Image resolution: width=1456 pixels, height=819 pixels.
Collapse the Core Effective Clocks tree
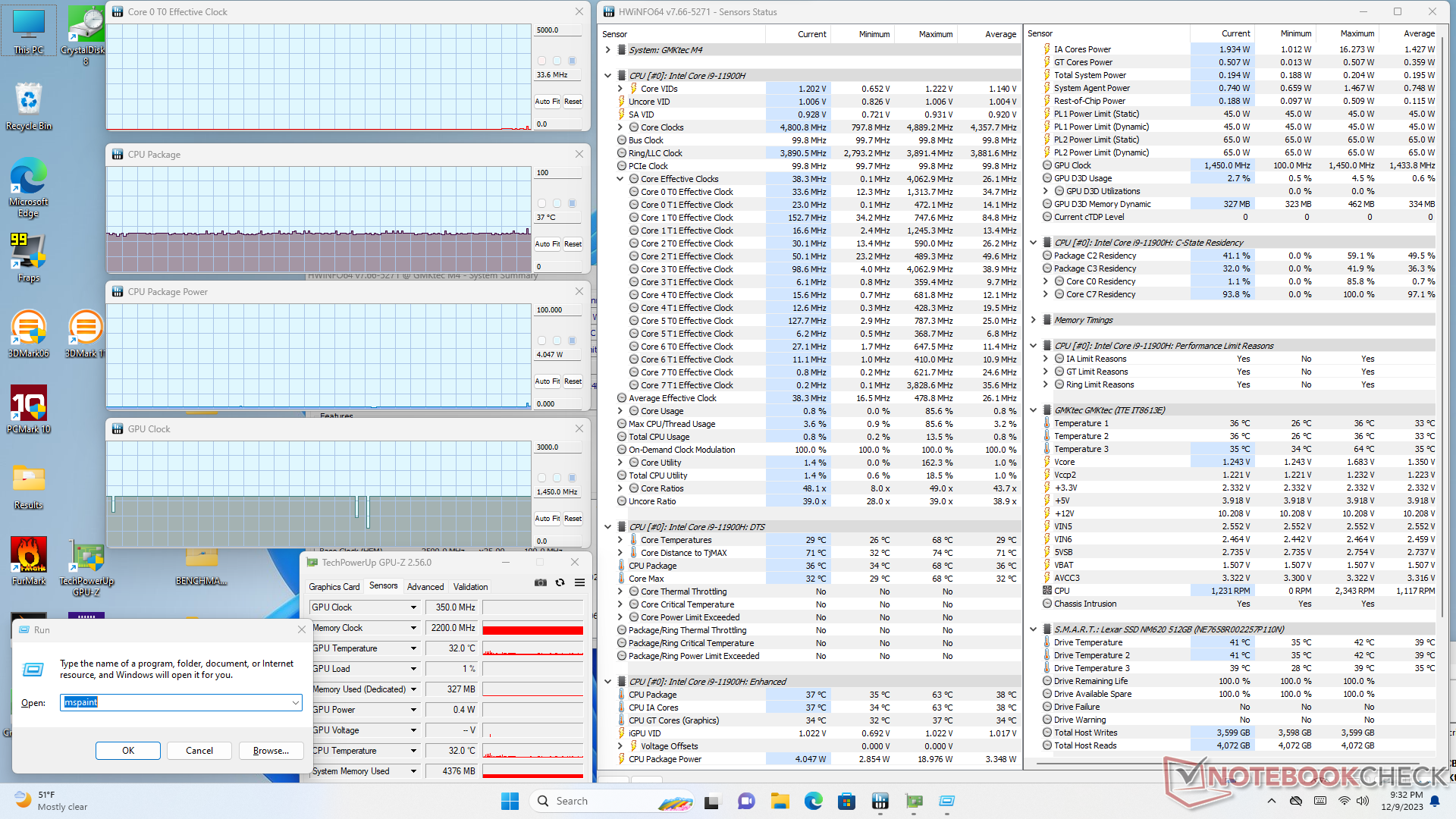point(620,179)
